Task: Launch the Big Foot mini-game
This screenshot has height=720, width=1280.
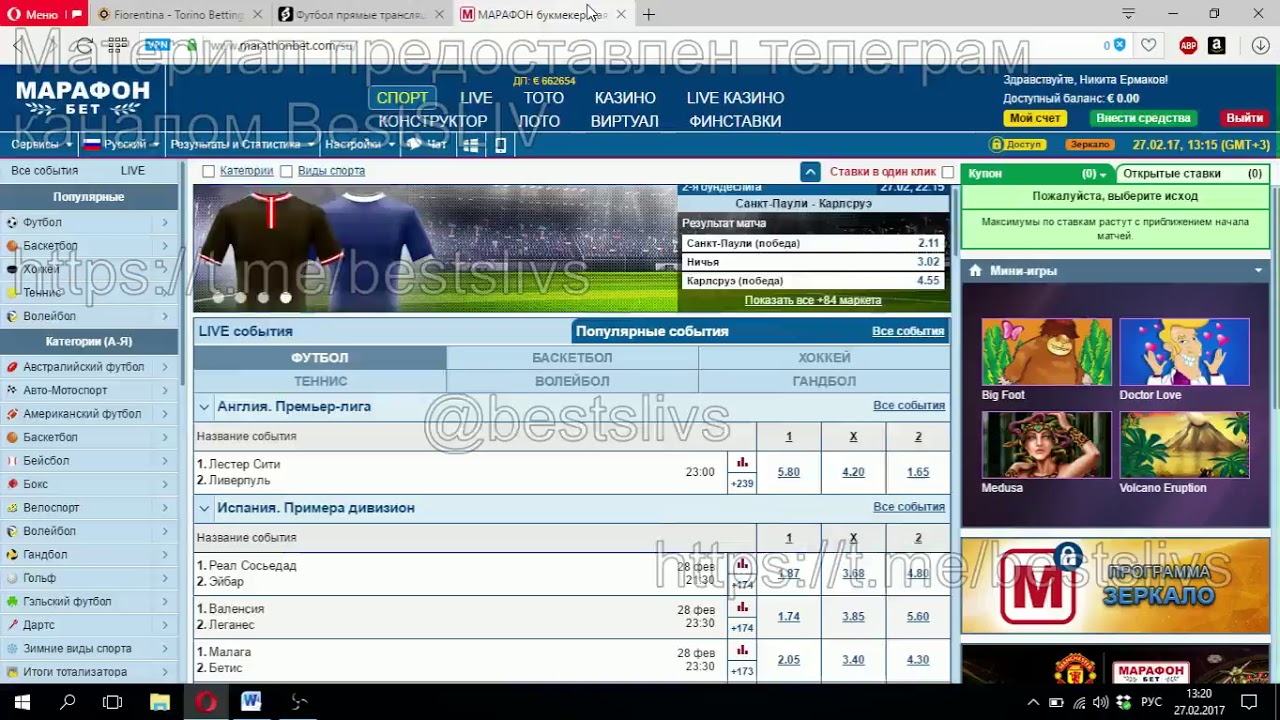Action: pos(1046,352)
